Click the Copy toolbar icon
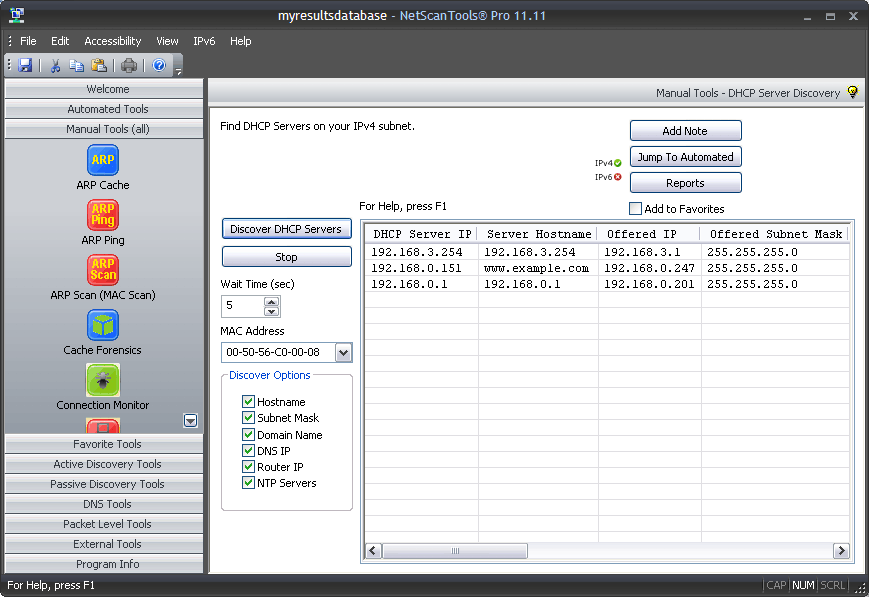The width and height of the screenshot is (869, 597). click(76, 65)
